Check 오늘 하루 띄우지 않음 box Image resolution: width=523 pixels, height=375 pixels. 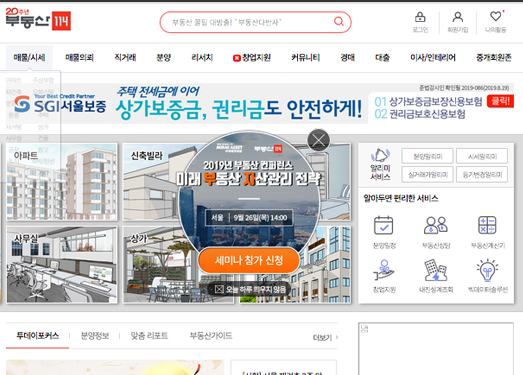click(x=219, y=289)
